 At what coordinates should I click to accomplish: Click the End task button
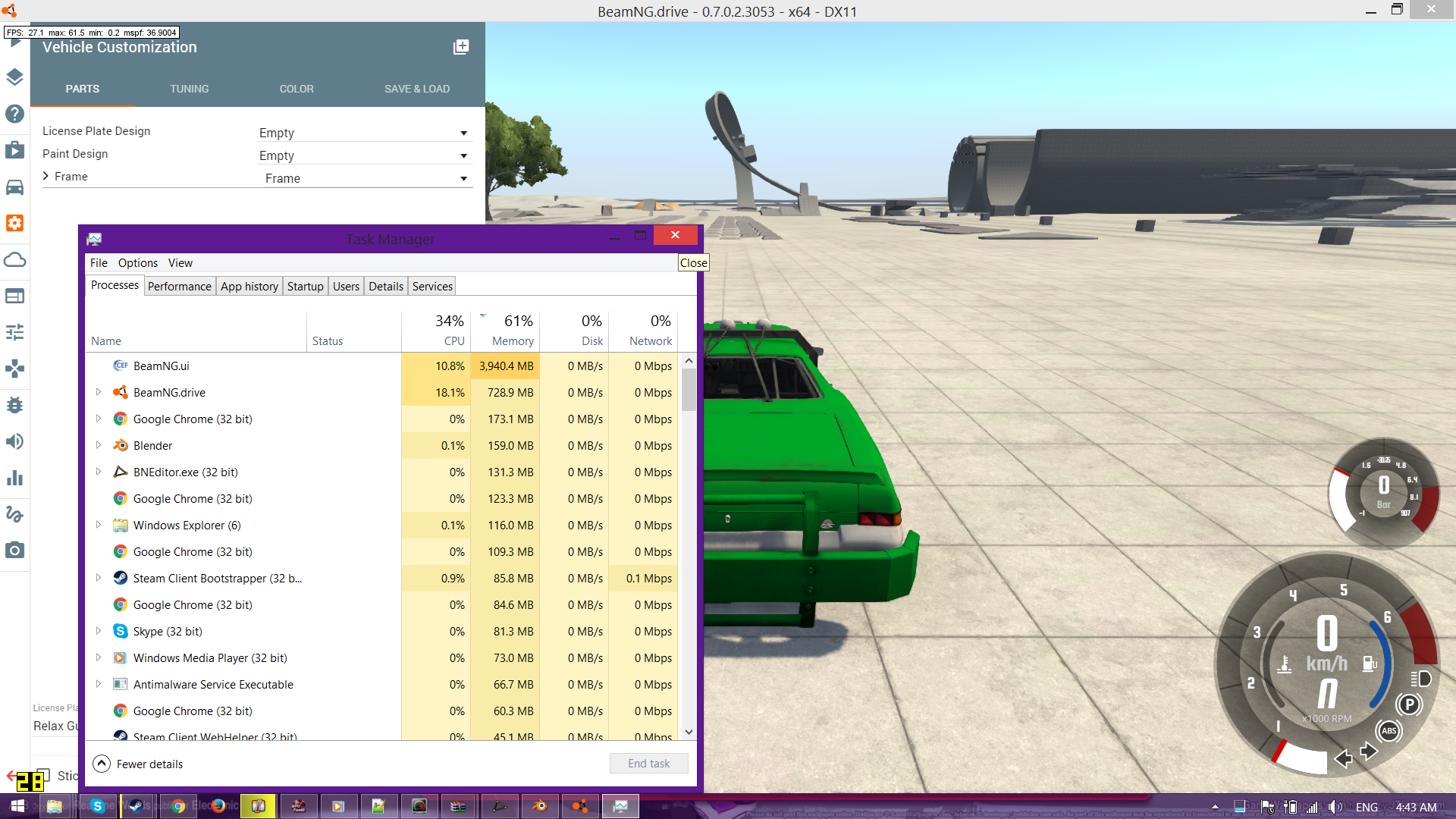click(649, 764)
